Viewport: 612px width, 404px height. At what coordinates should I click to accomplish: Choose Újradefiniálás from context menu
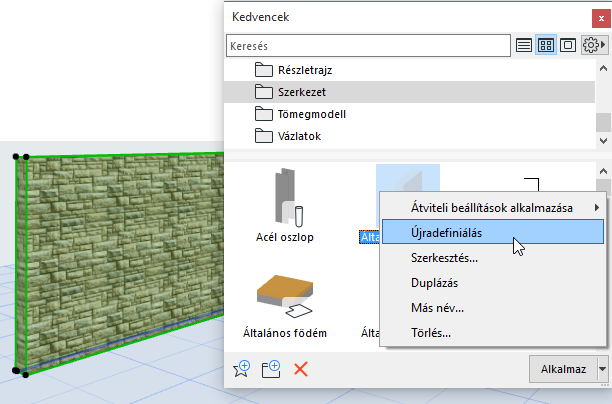(x=493, y=233)
